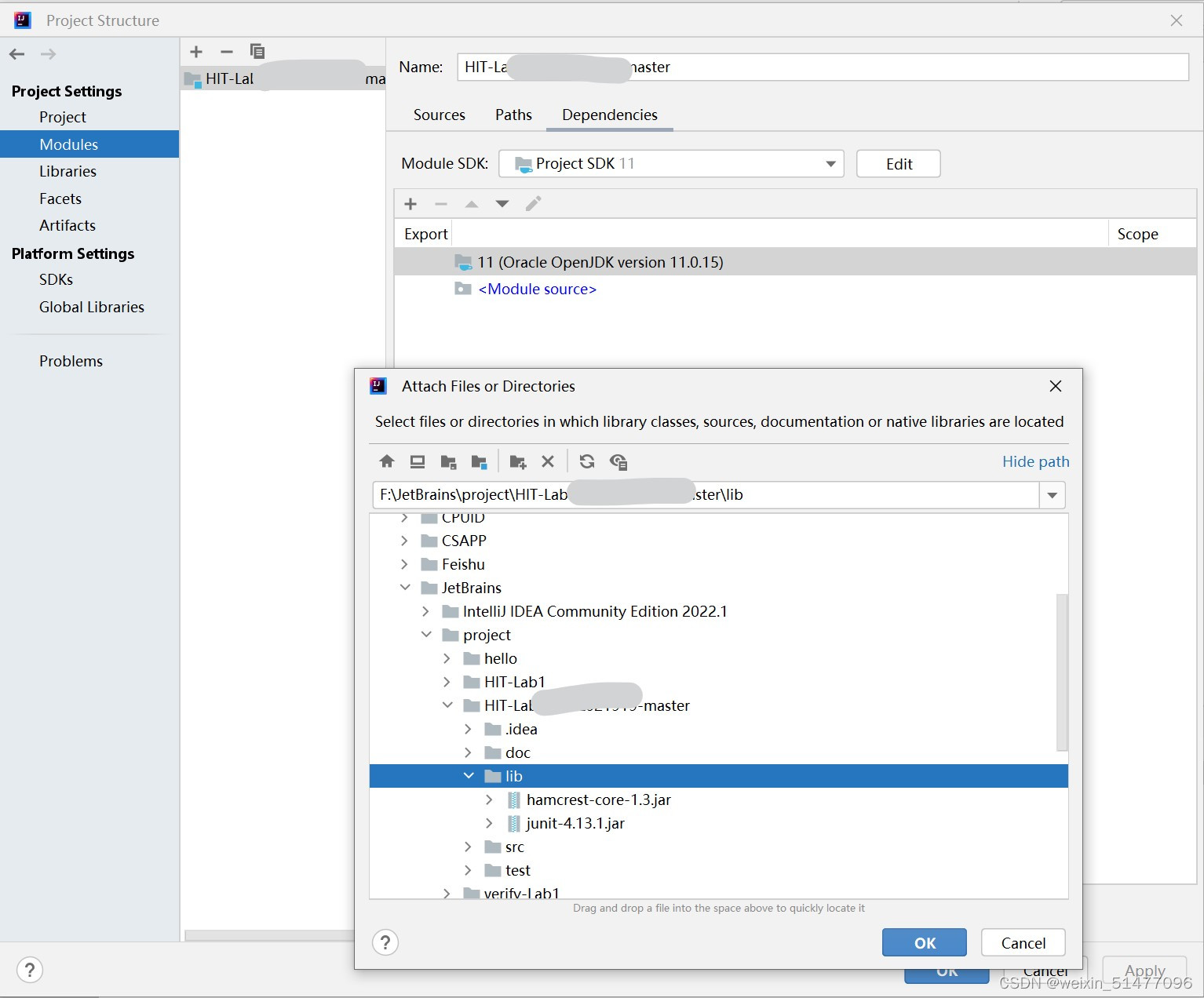Open help in Project Structure window
Image resolution: width=1204 pixels, height=998 pixels.
coord(30,970)
